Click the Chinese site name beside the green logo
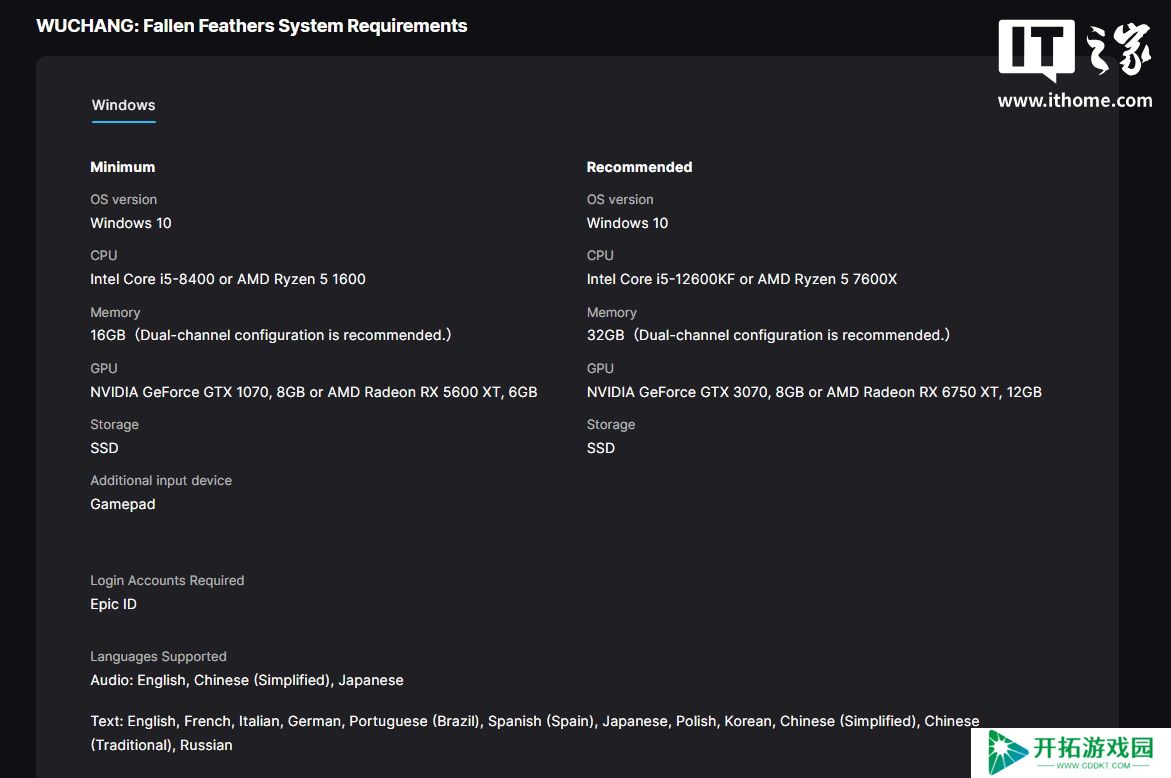 tap(1093, 747)
